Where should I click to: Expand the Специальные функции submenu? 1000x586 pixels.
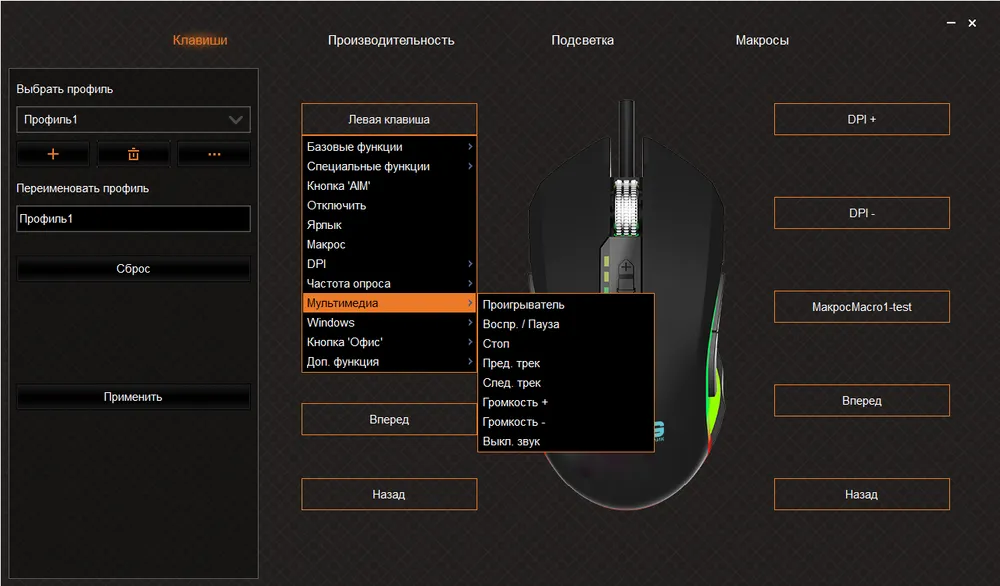pos(388,166)
